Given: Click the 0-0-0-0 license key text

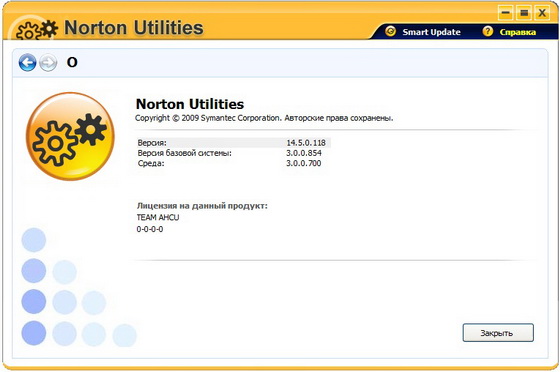Looking at the screenshot, I should pyautogui.click(x=150, y=229).
